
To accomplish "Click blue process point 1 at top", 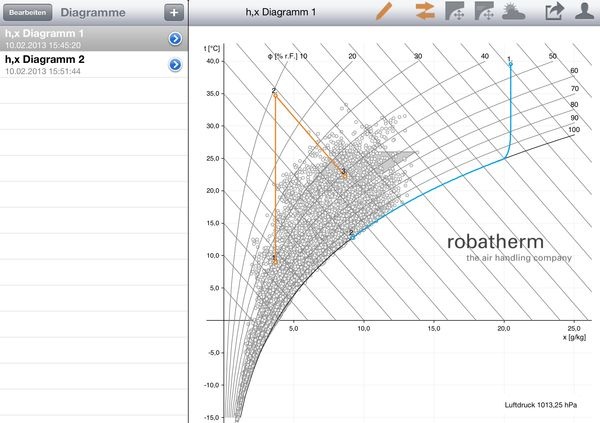I will coord(510,63).
